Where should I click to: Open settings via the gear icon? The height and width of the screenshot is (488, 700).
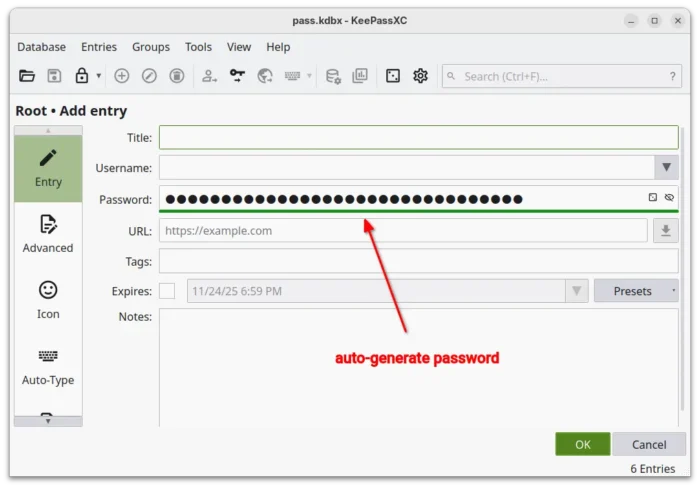click(x=420, y=76)
